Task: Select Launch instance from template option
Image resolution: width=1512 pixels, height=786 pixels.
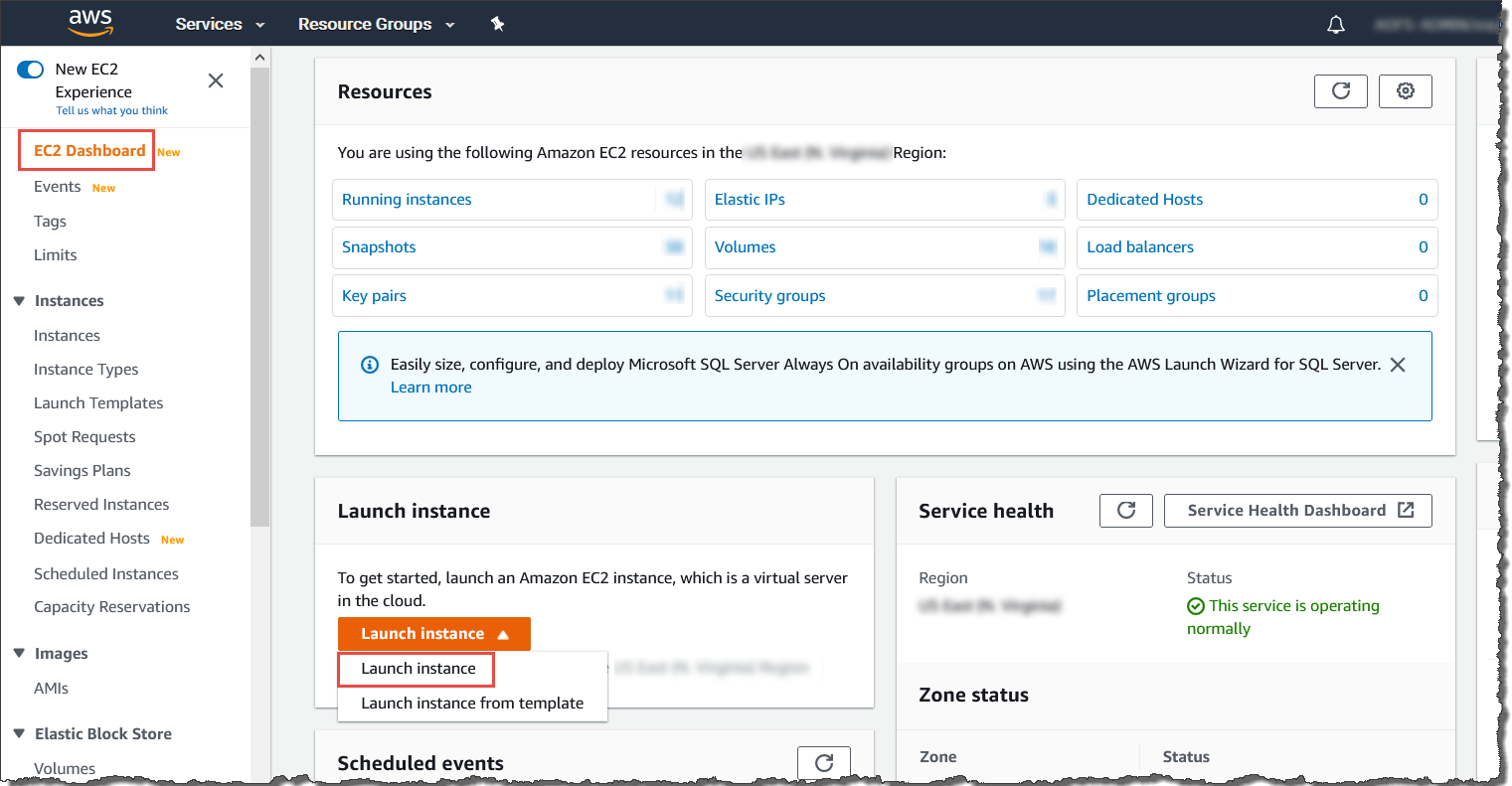Action: pyautogui.click(x=472, y=703)
